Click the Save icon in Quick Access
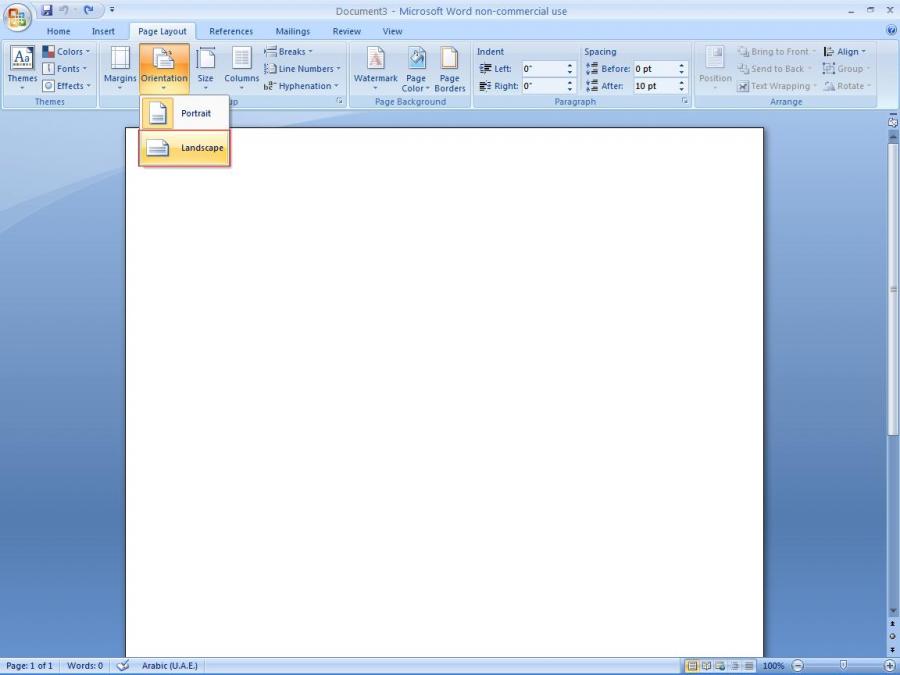This screenshot has width=900, height=675. click(x=47, y=11)
